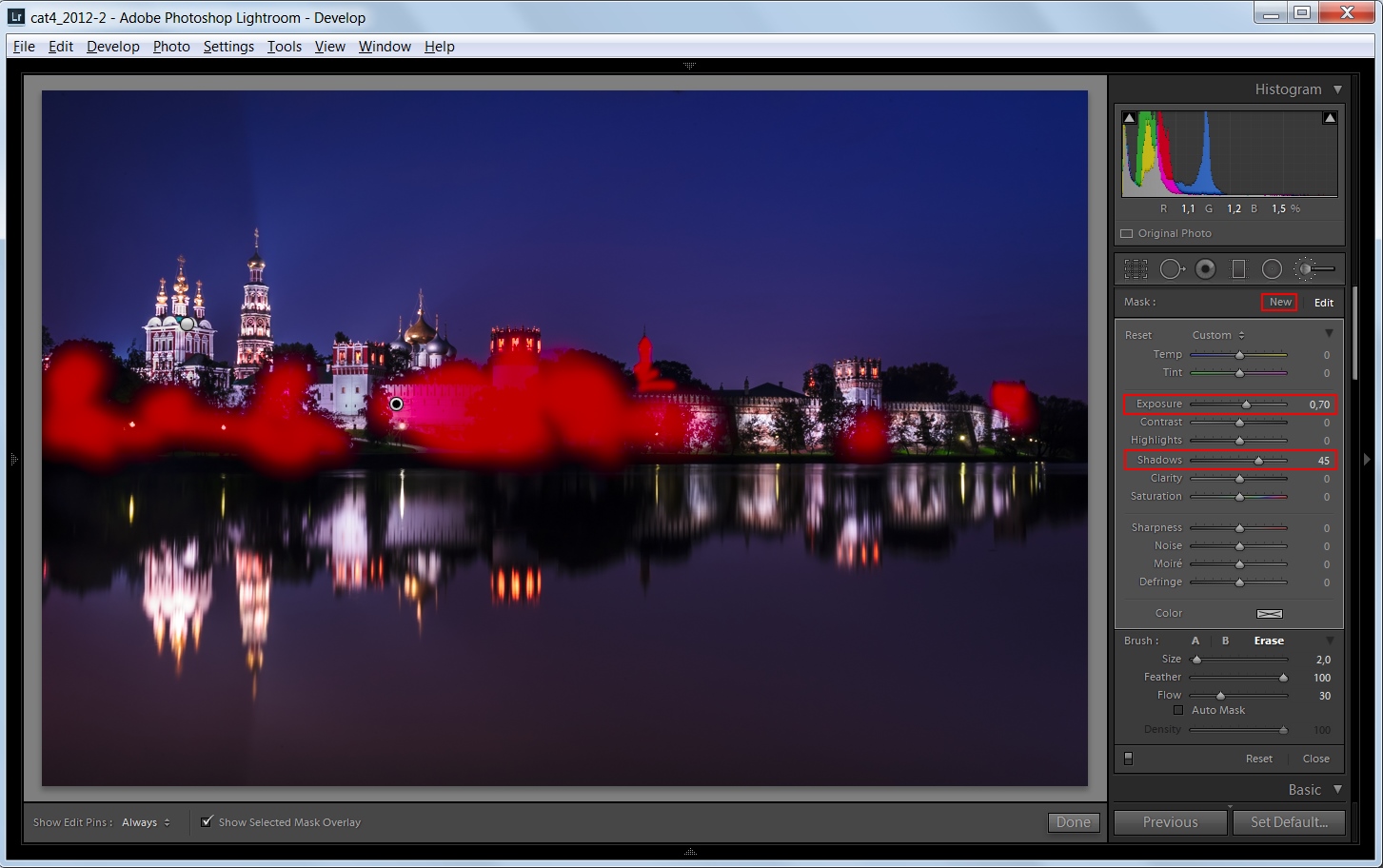Click Close at the bottom of the brush panel
The height and width of the screenshot is (868, 1383).
(1315, 759)
